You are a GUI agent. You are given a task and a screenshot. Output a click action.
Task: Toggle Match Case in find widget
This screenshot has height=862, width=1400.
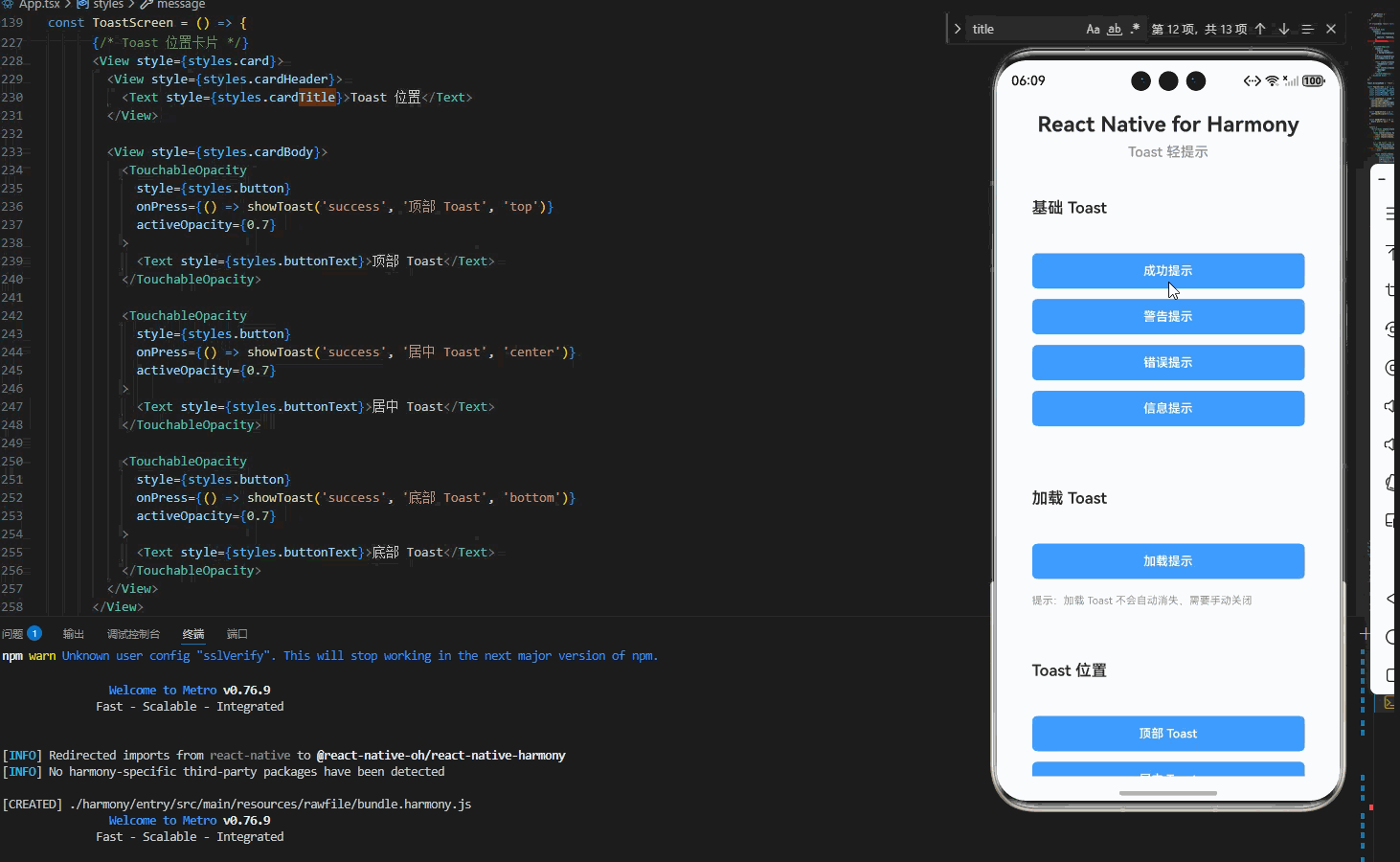click(1093, 29)
